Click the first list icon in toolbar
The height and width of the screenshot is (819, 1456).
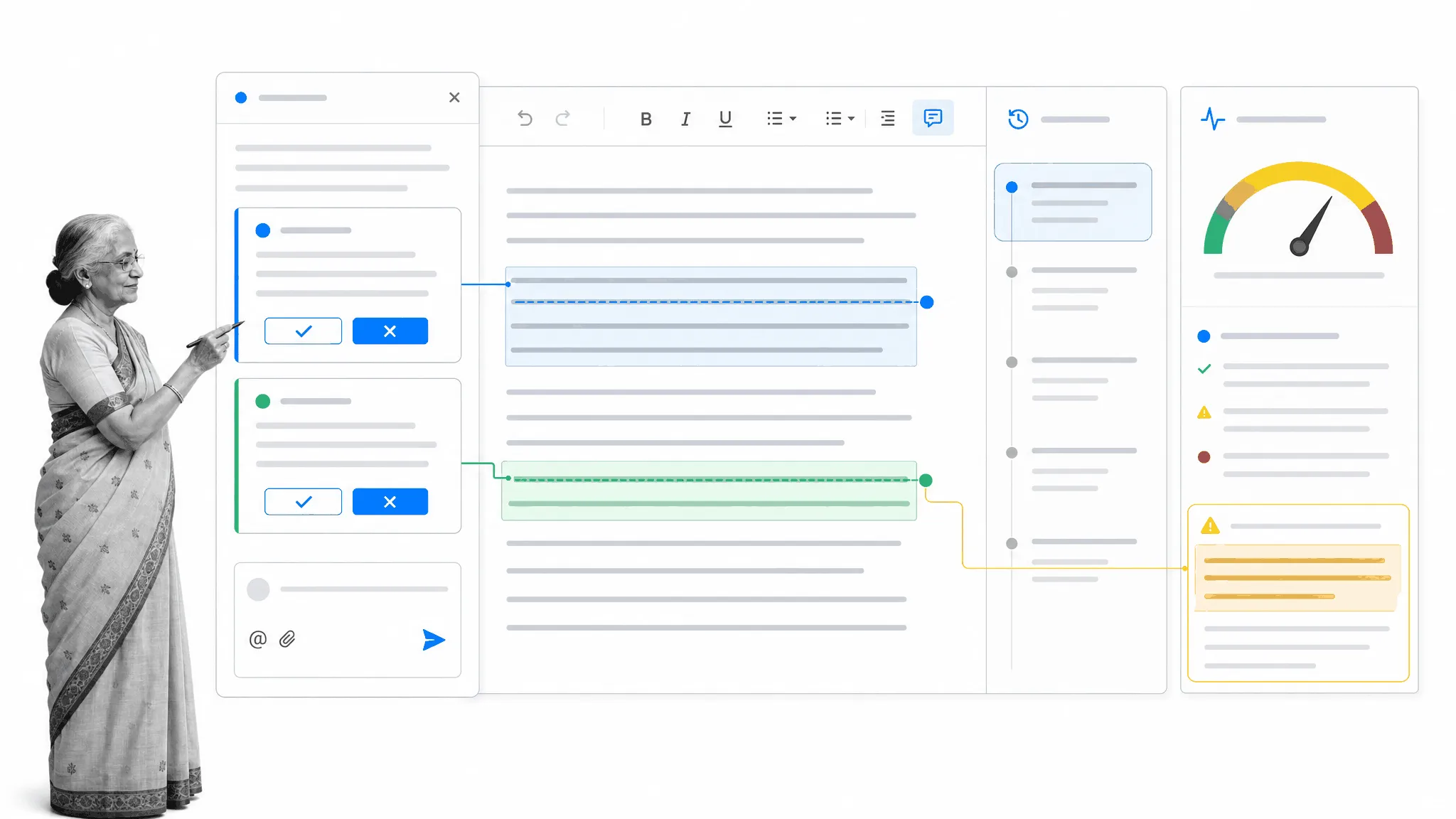point(775,118)
